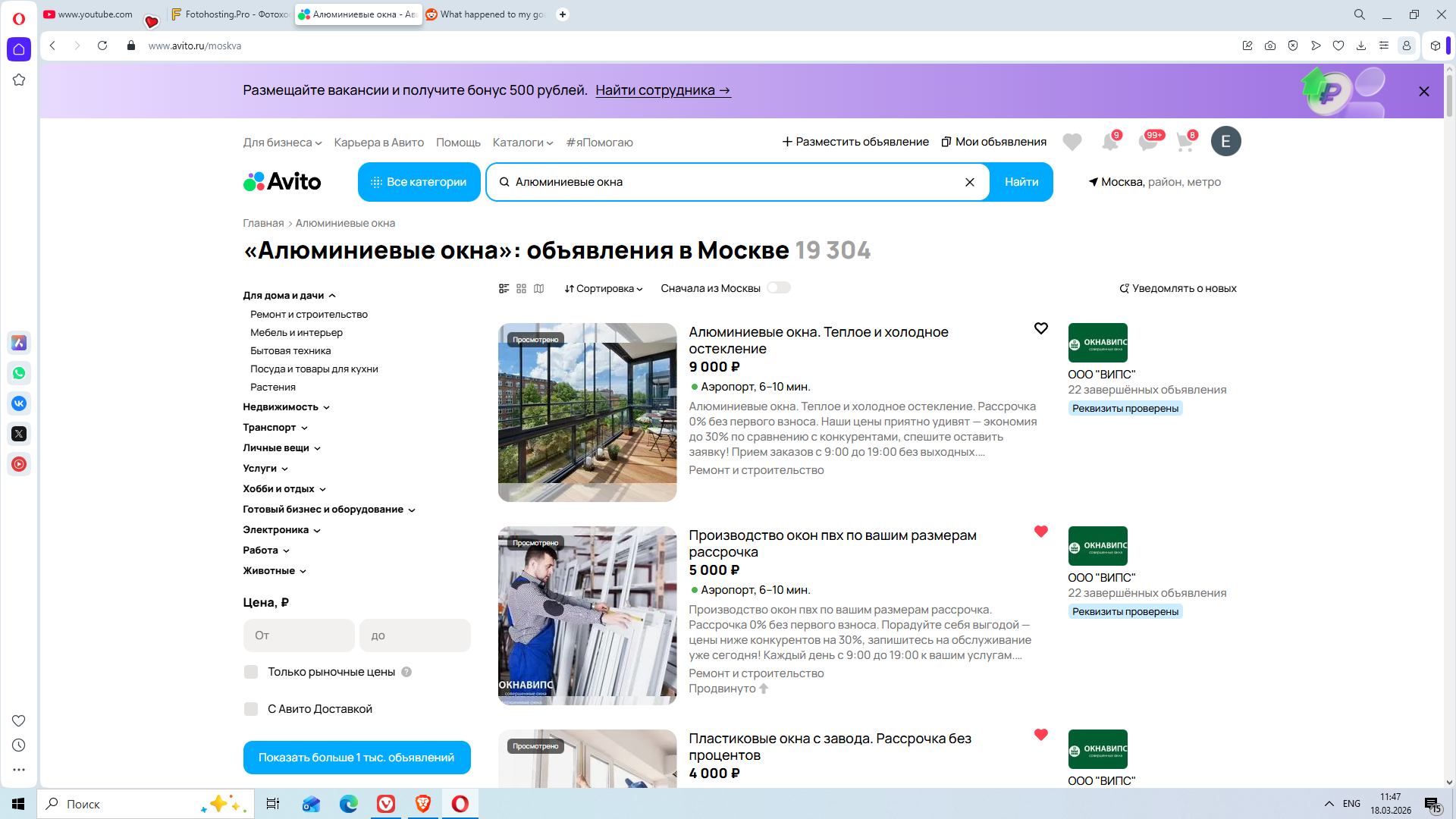Toggle the 'Сначала из Москвы' switch
Viewport: 1456px width, 819px height.
tap(778, 288)
